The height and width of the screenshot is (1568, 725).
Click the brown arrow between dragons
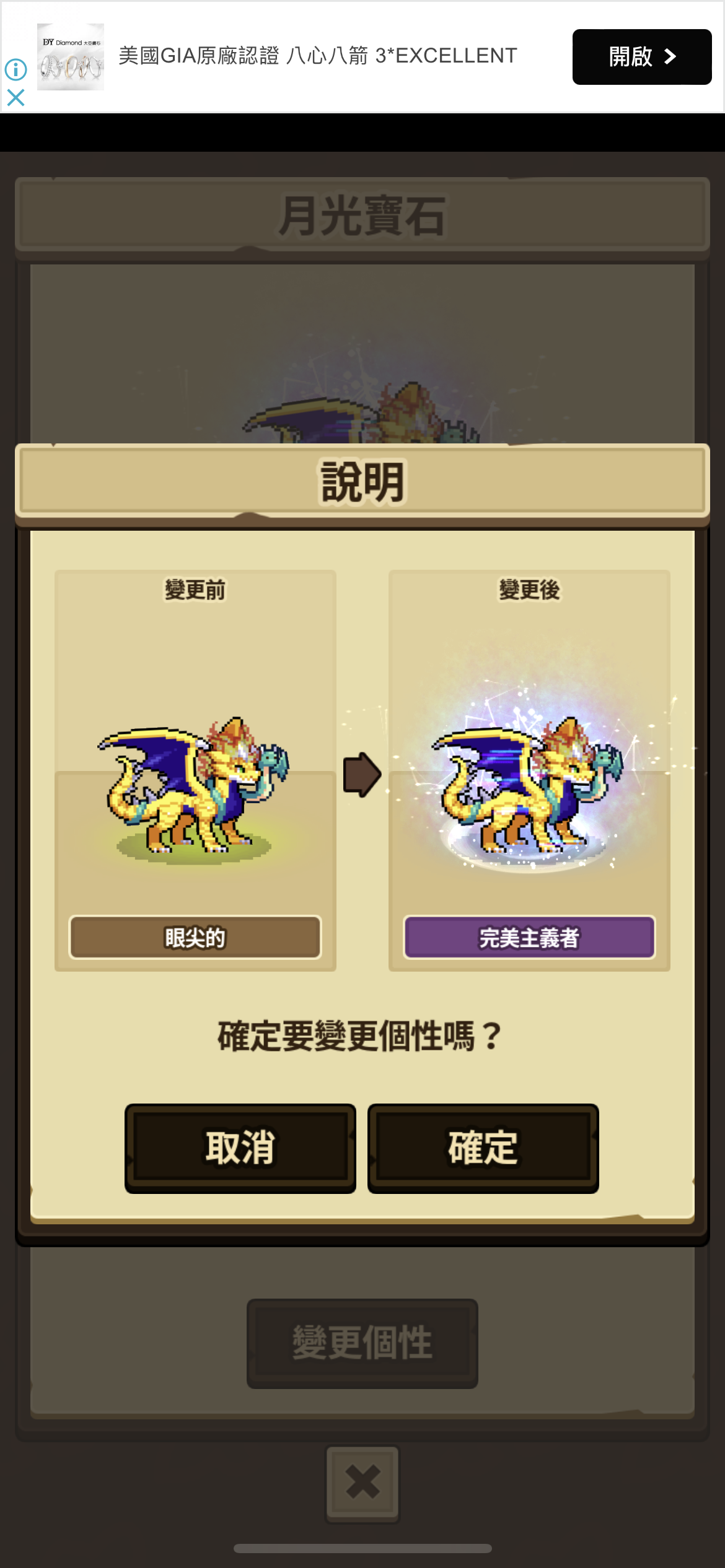point(362,775)
